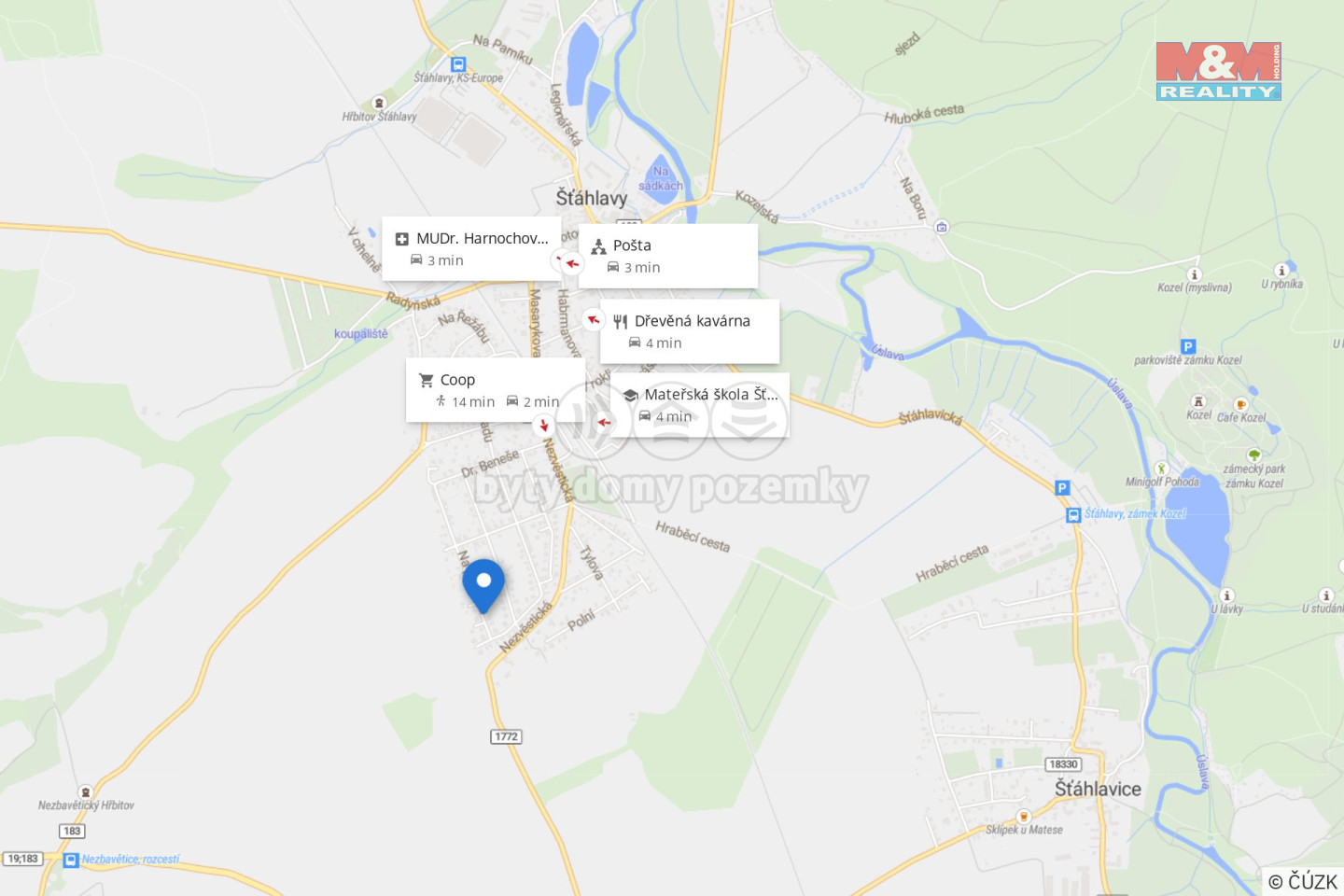Open the Pošta post office card
This screenshot has height=896, width=1344.
pos(668,256)
